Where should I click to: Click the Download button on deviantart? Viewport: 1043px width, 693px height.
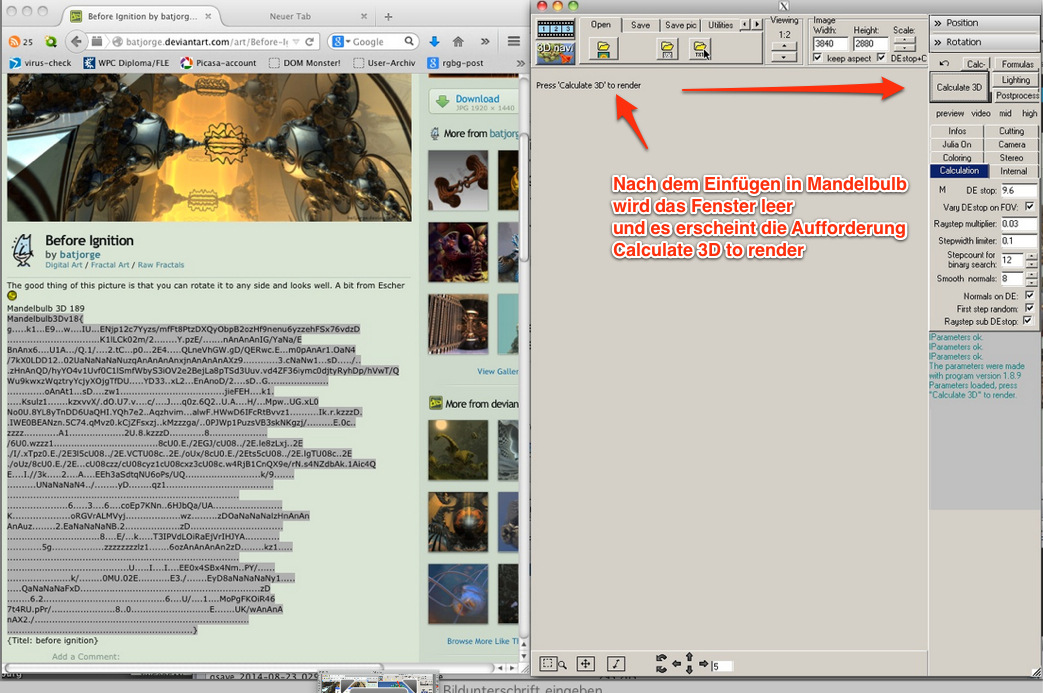pos(474,101)
